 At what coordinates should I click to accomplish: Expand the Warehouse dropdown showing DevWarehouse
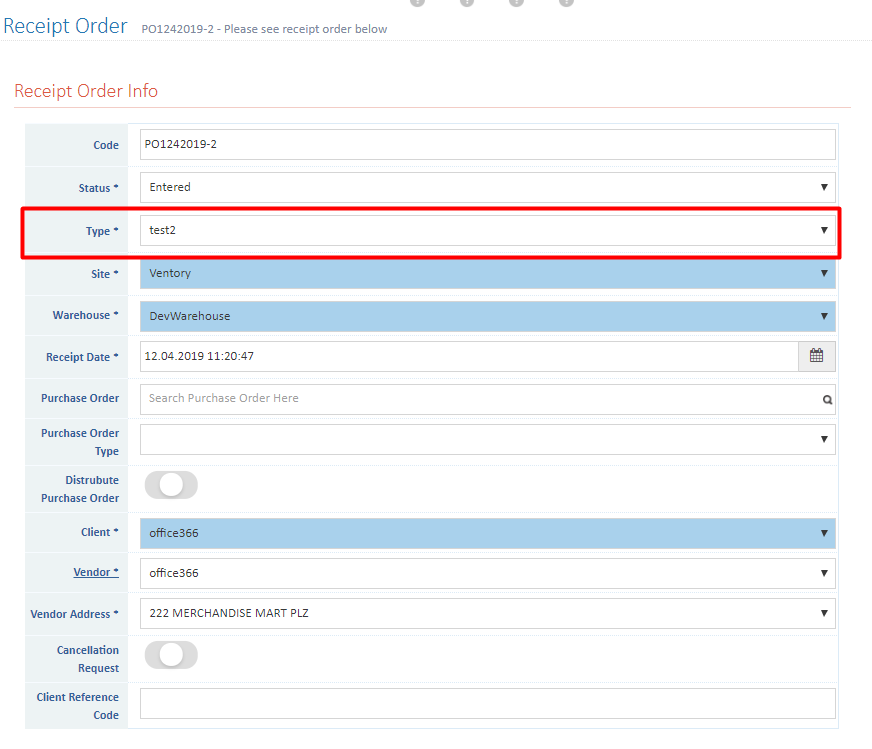[824, 314]
